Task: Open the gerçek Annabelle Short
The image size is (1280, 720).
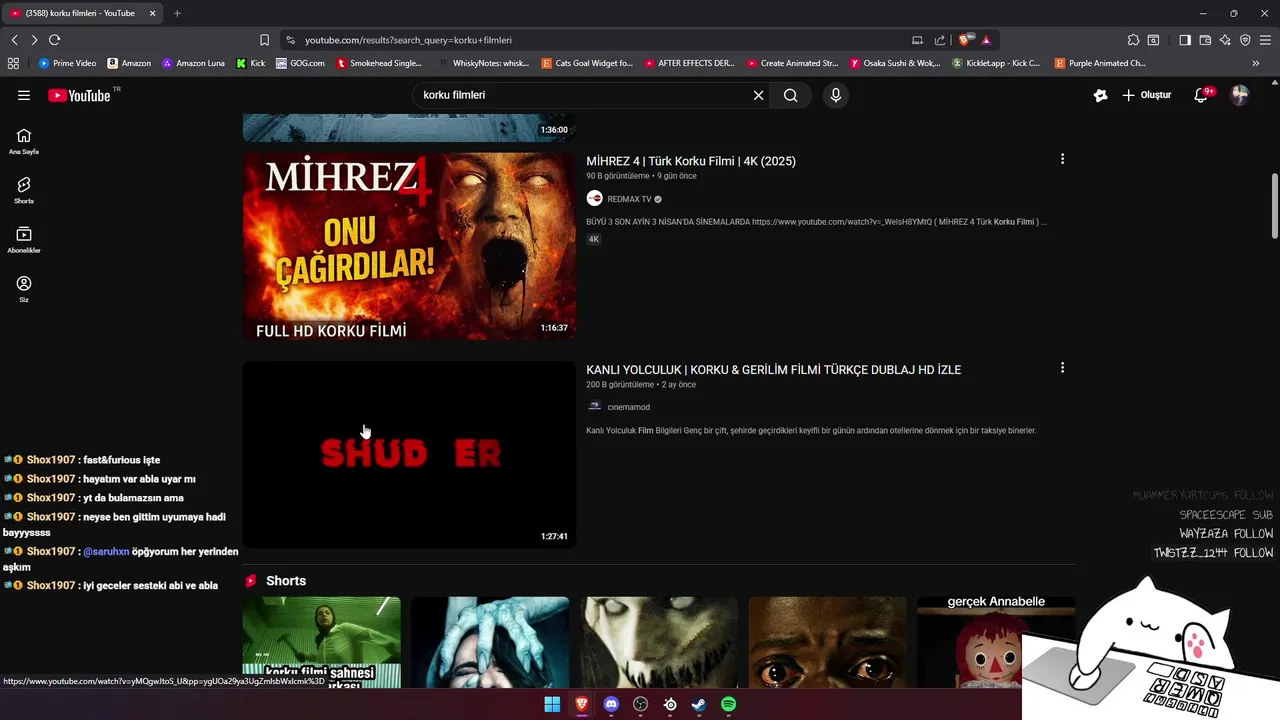Action: coord(996,642)
